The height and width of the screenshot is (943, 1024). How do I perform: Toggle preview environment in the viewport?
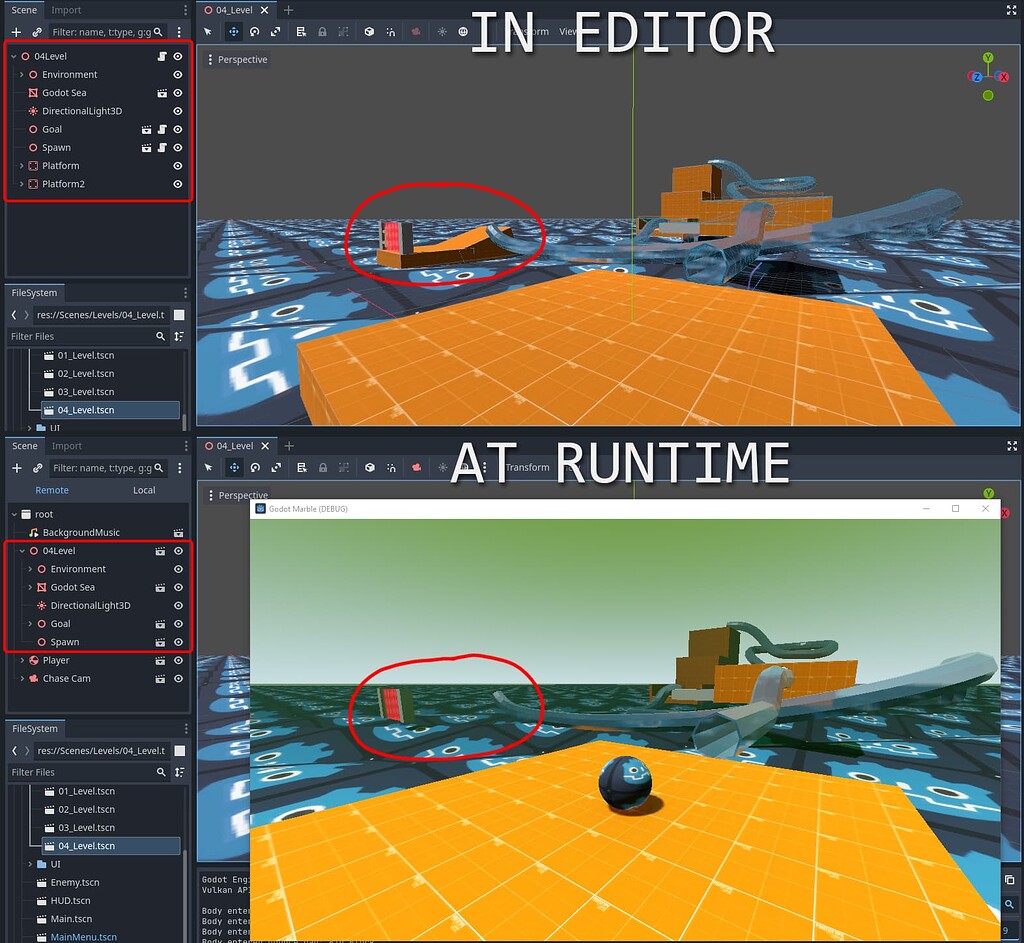(463, 31)
